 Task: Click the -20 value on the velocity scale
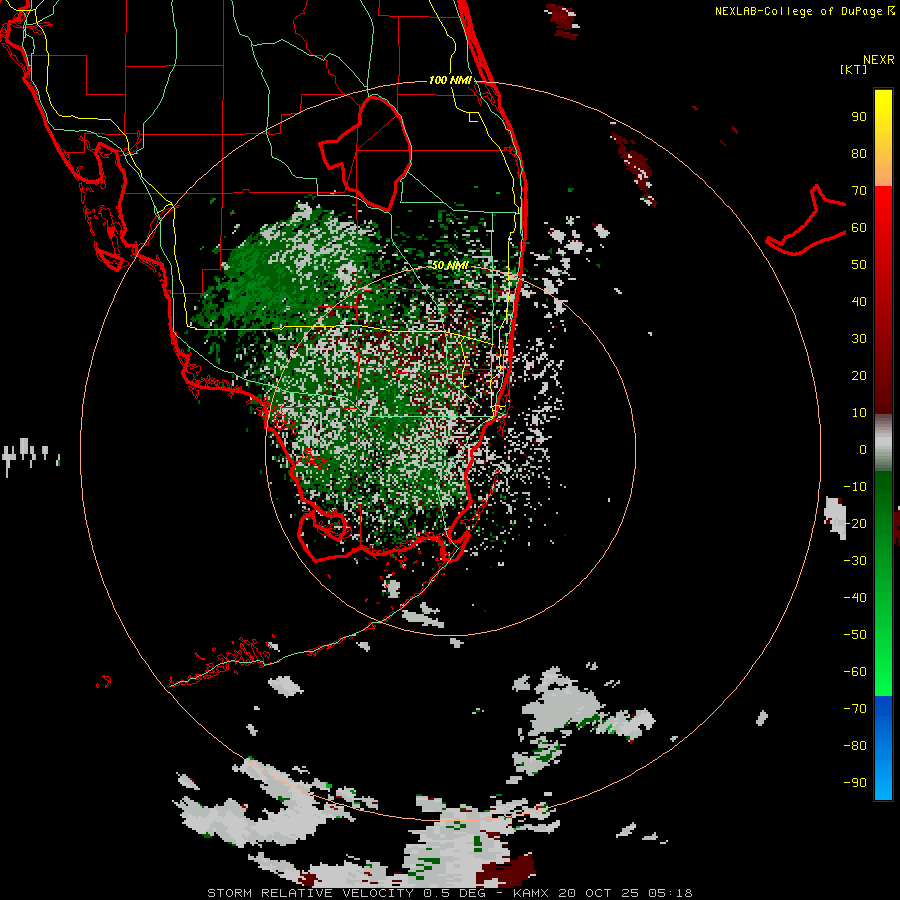coord(855,524)
